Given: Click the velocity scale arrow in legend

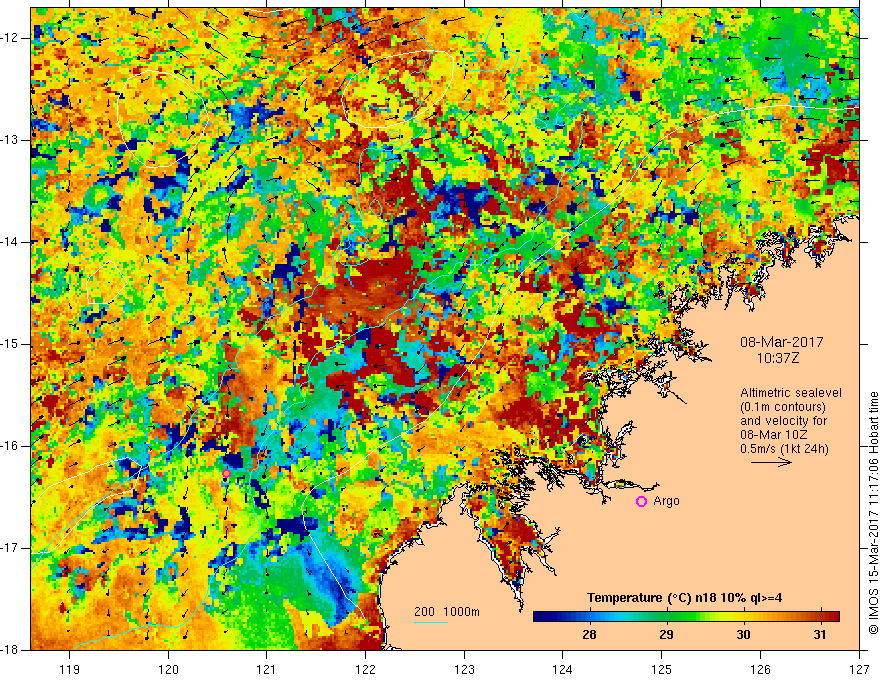Looking at the screenshot, I should [x=771, y=462].
